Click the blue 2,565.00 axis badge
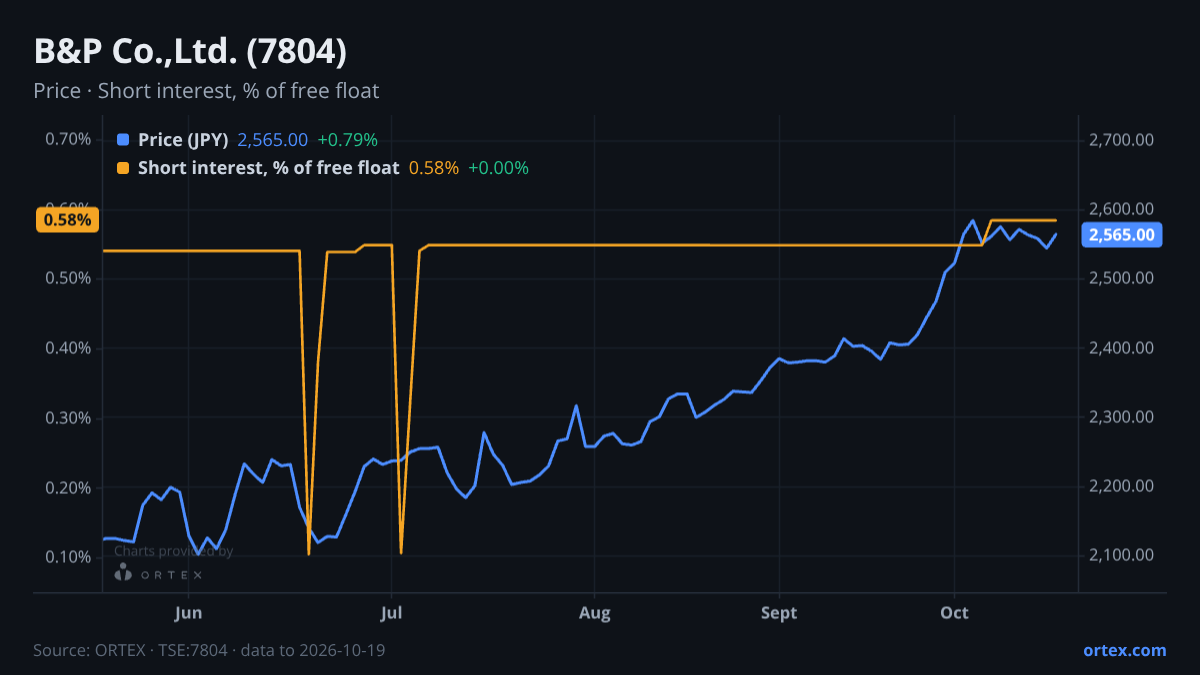 (1121, 236)
